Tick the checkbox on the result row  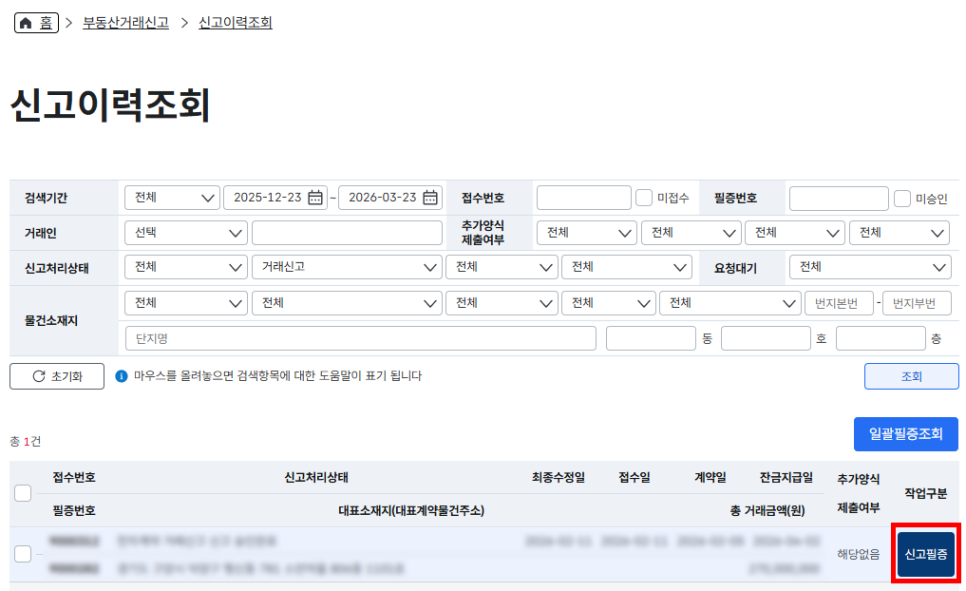coord(22,554)
